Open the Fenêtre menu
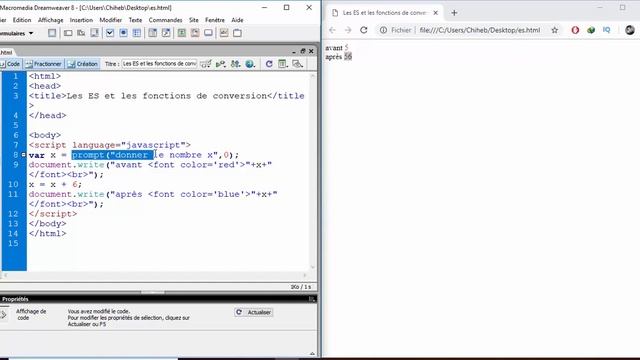Viewport: 640px width, 360px height. click(x=215, y=20)
